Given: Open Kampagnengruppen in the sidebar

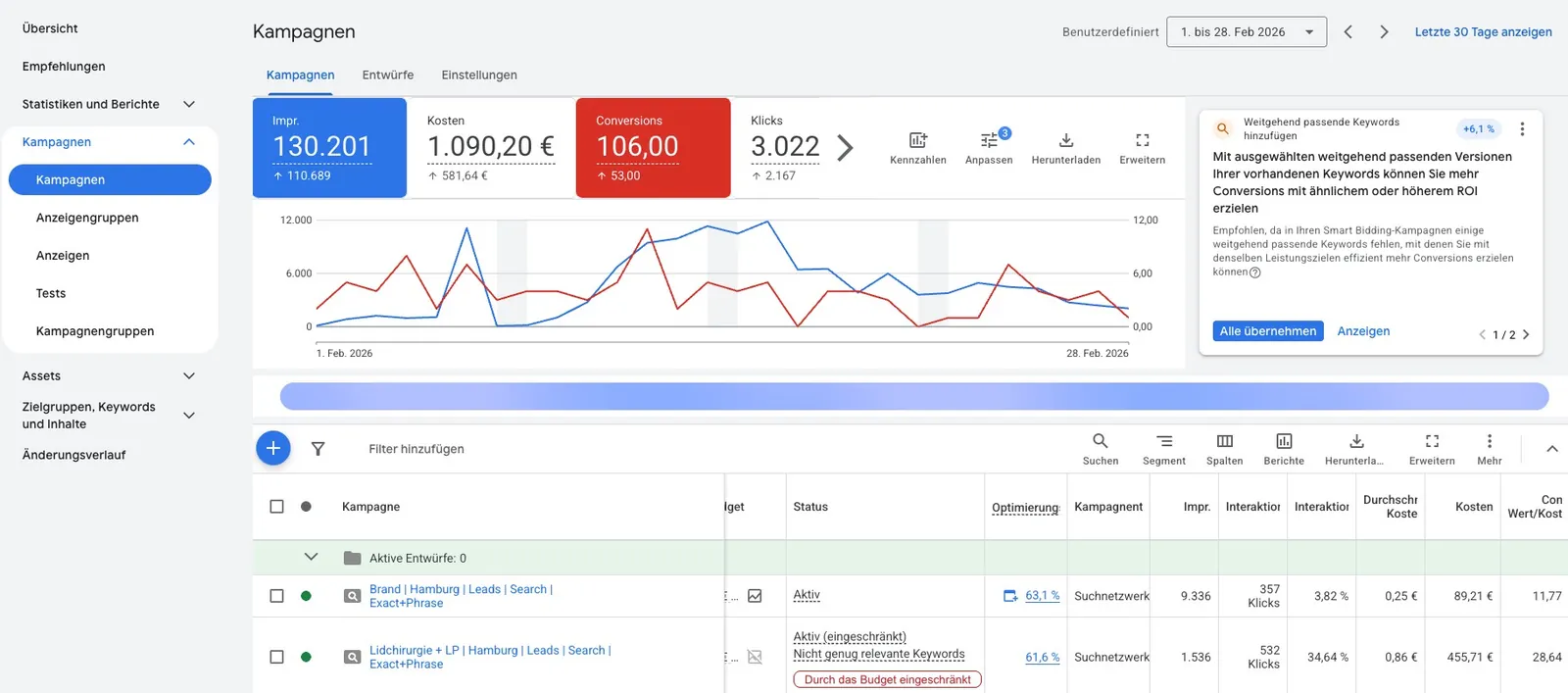Looking at the screenshot, I should pyautogui.click(x=95, y=331).
